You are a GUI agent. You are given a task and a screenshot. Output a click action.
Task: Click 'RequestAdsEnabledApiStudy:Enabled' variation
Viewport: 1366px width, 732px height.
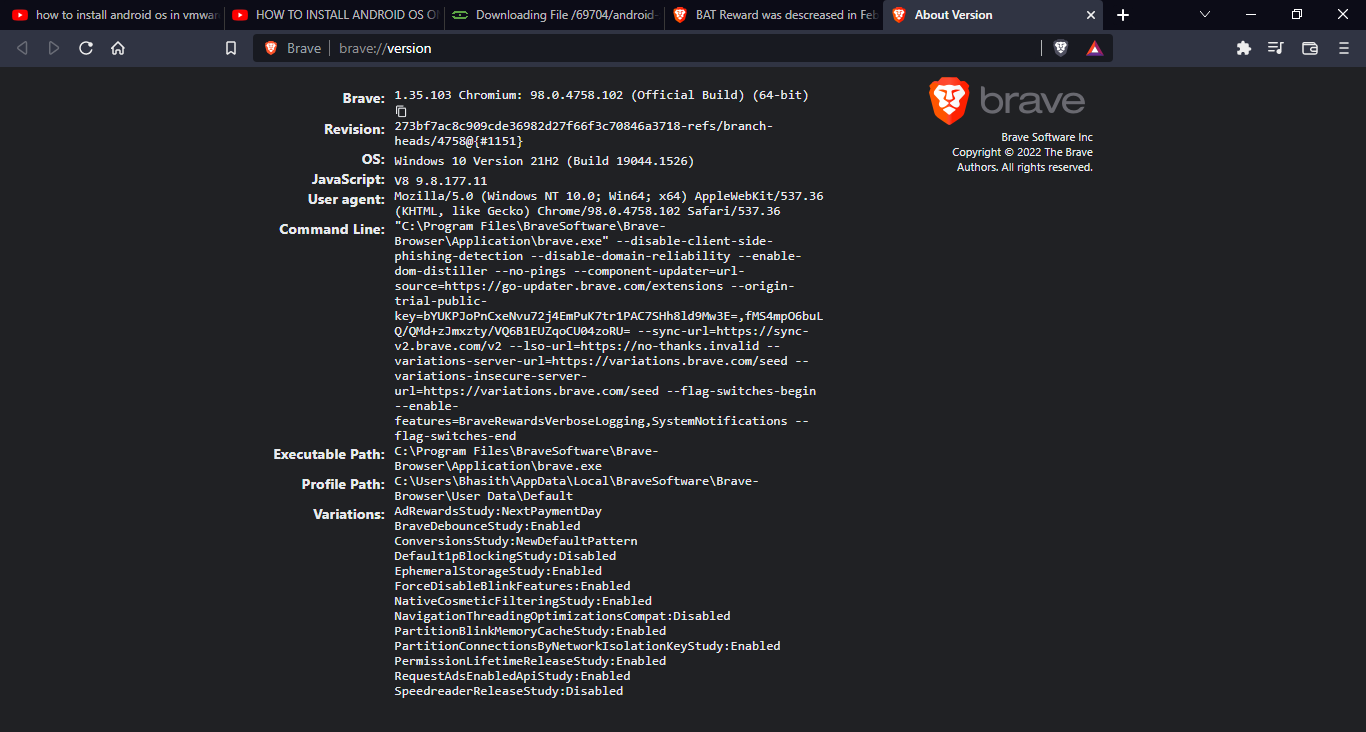coord(512,676)
